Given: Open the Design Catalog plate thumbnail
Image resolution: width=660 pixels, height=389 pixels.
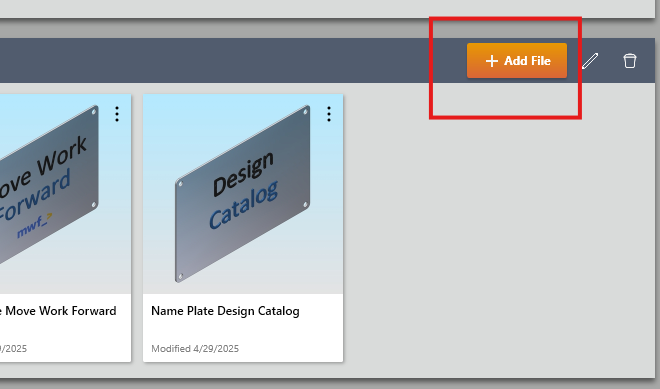Looking at the screenshot, I should (x=243, y=194).
